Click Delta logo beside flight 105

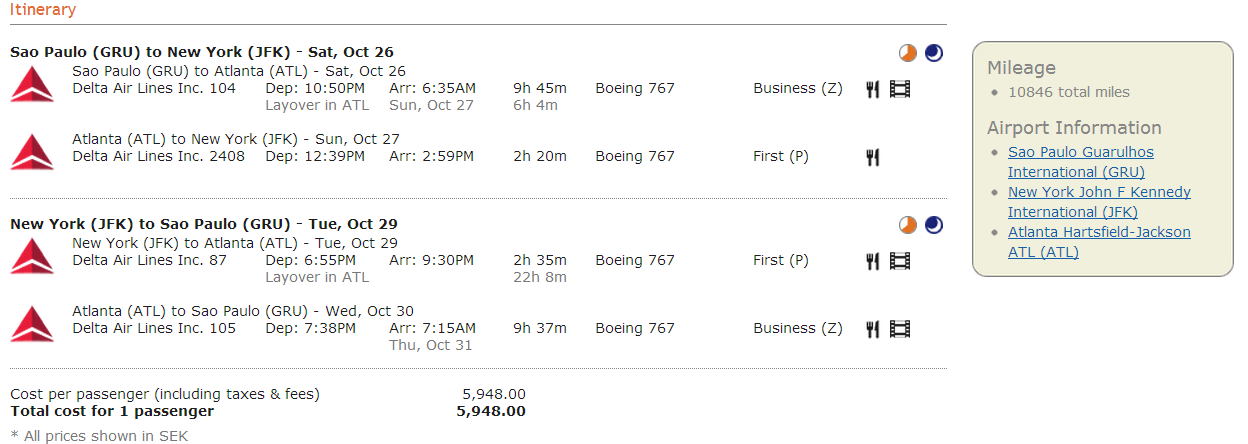32,323
